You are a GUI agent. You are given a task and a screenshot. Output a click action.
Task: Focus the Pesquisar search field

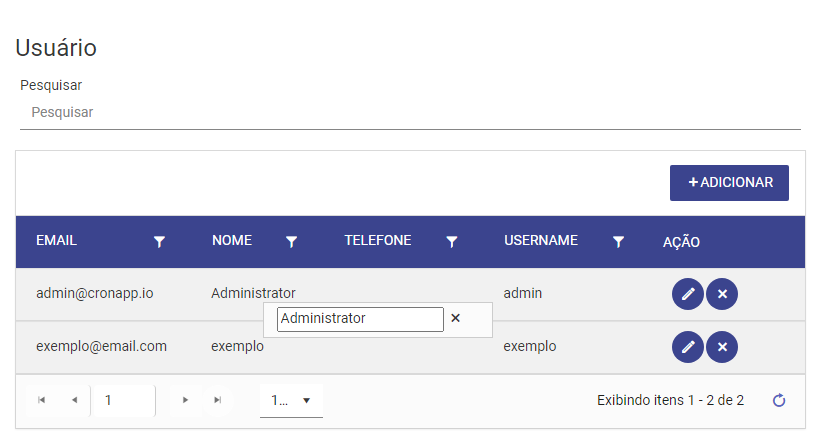(410, 113)
